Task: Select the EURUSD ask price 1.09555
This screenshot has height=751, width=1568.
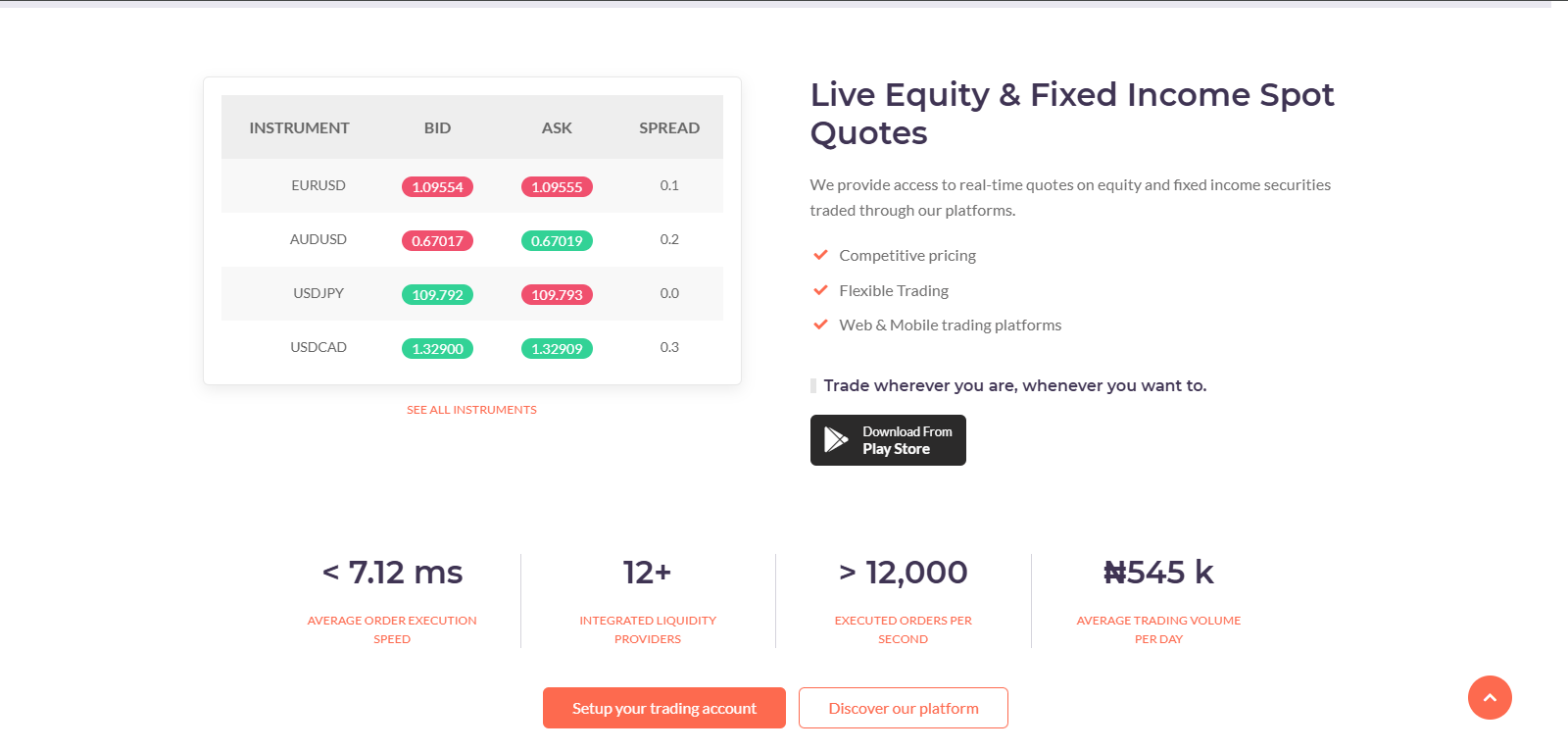Action: (x=557, y=186)
